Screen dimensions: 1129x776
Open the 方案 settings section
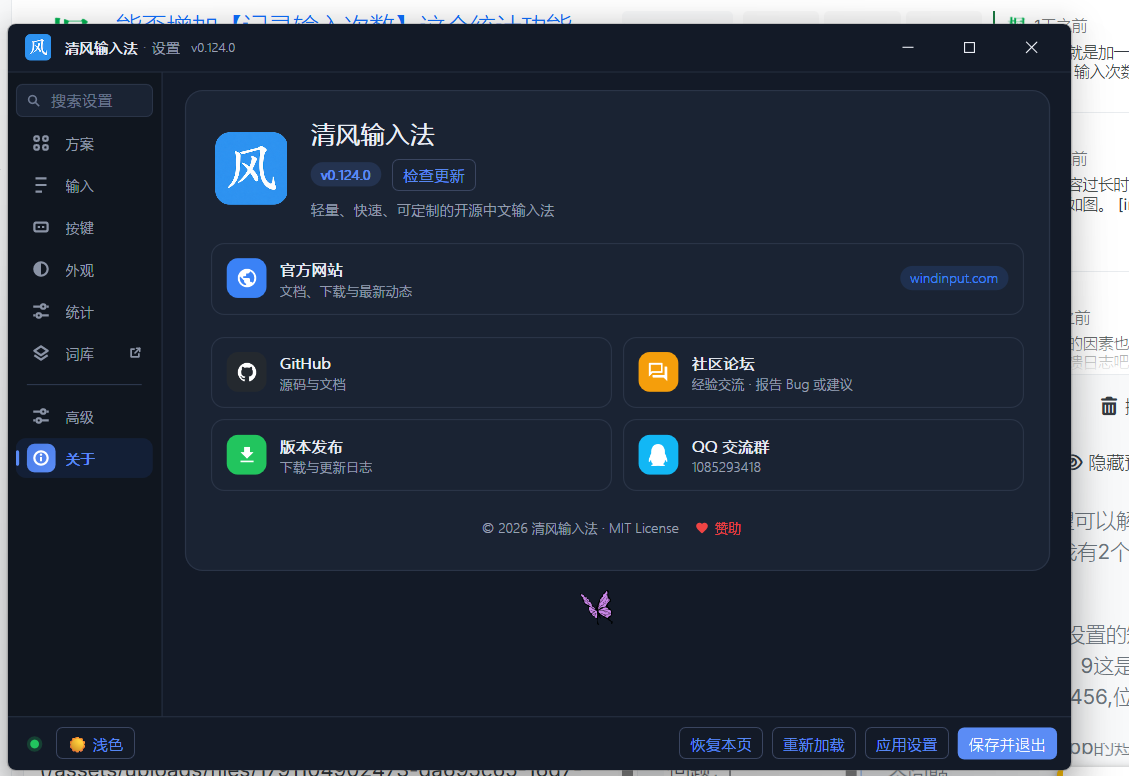point(84,144)
